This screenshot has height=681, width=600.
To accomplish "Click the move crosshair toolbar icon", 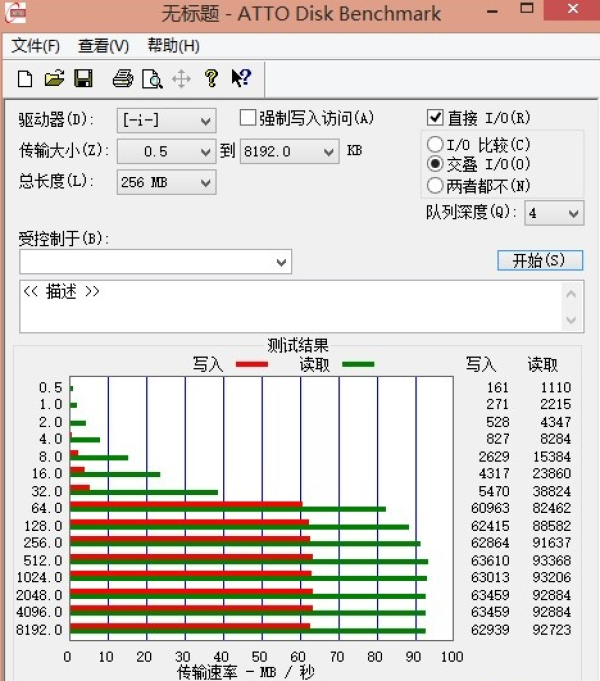I will click(181, 79).
